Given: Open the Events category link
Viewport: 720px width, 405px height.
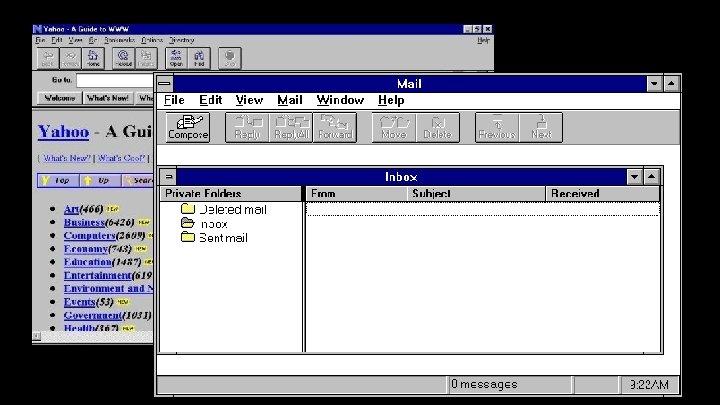Looking at the screenshot, I should [79, 302].
